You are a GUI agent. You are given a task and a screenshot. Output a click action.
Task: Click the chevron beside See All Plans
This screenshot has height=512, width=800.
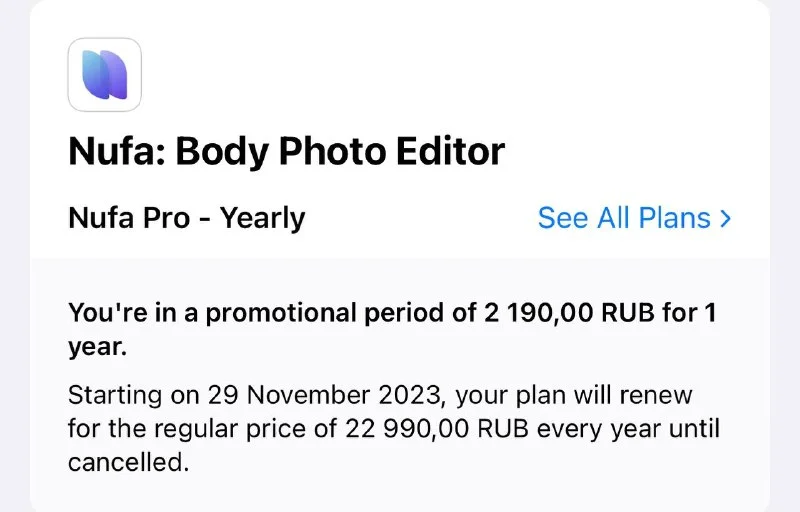tap(726, 218)
